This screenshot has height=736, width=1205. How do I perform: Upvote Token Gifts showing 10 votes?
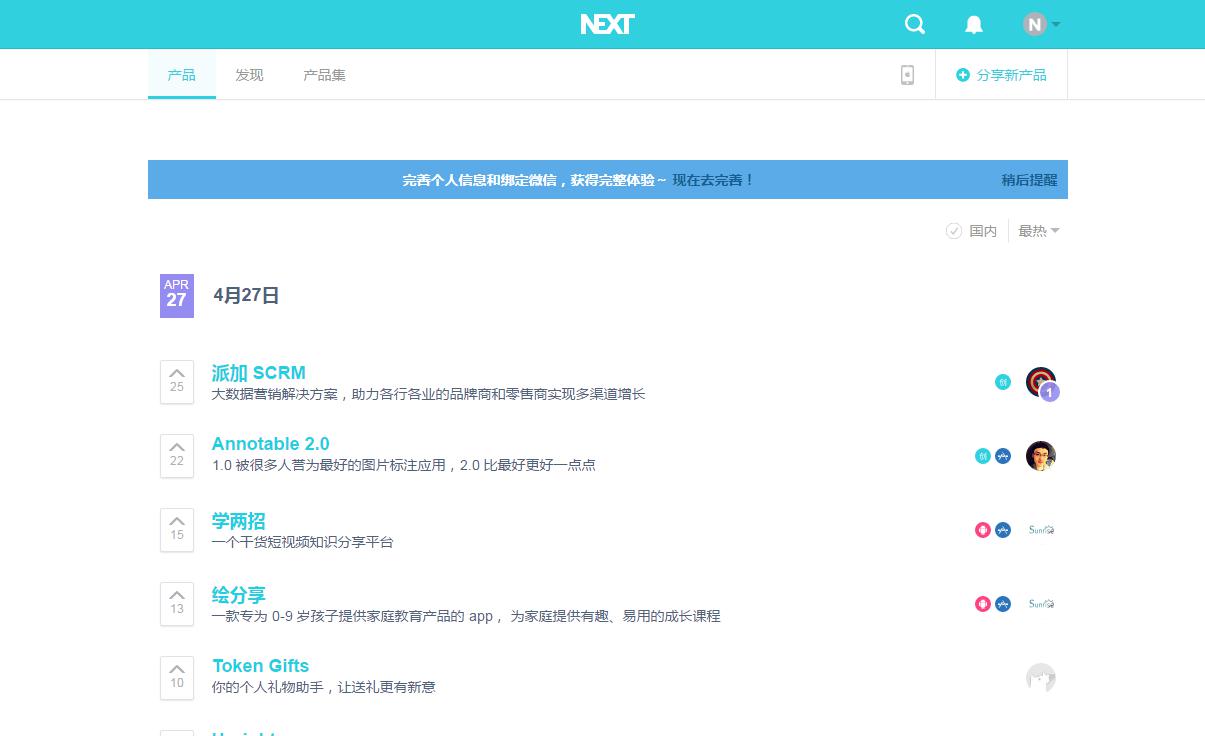(177, 677)
